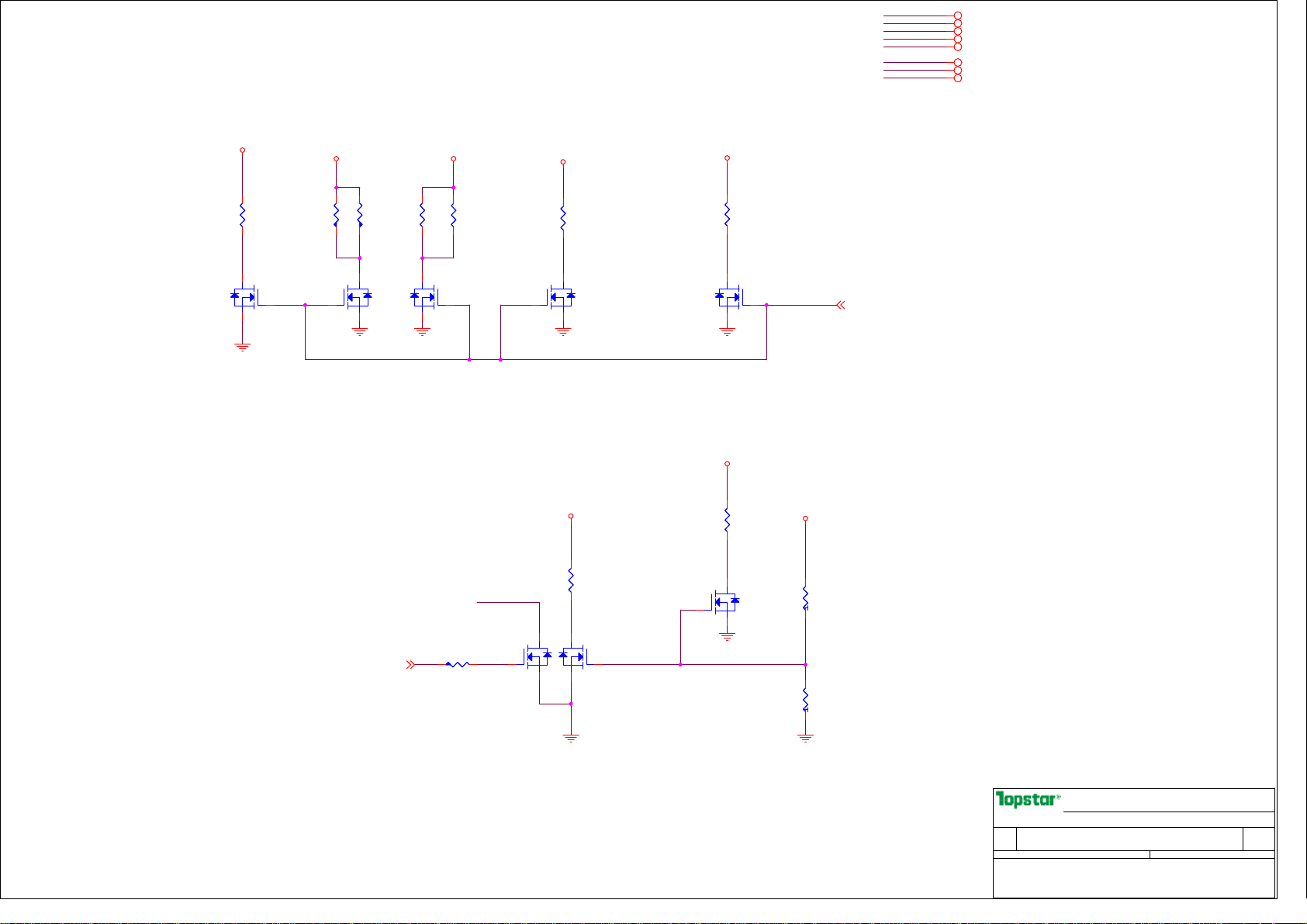Select the leftmost MOSFET in the upper row

[x=245, y=296]
